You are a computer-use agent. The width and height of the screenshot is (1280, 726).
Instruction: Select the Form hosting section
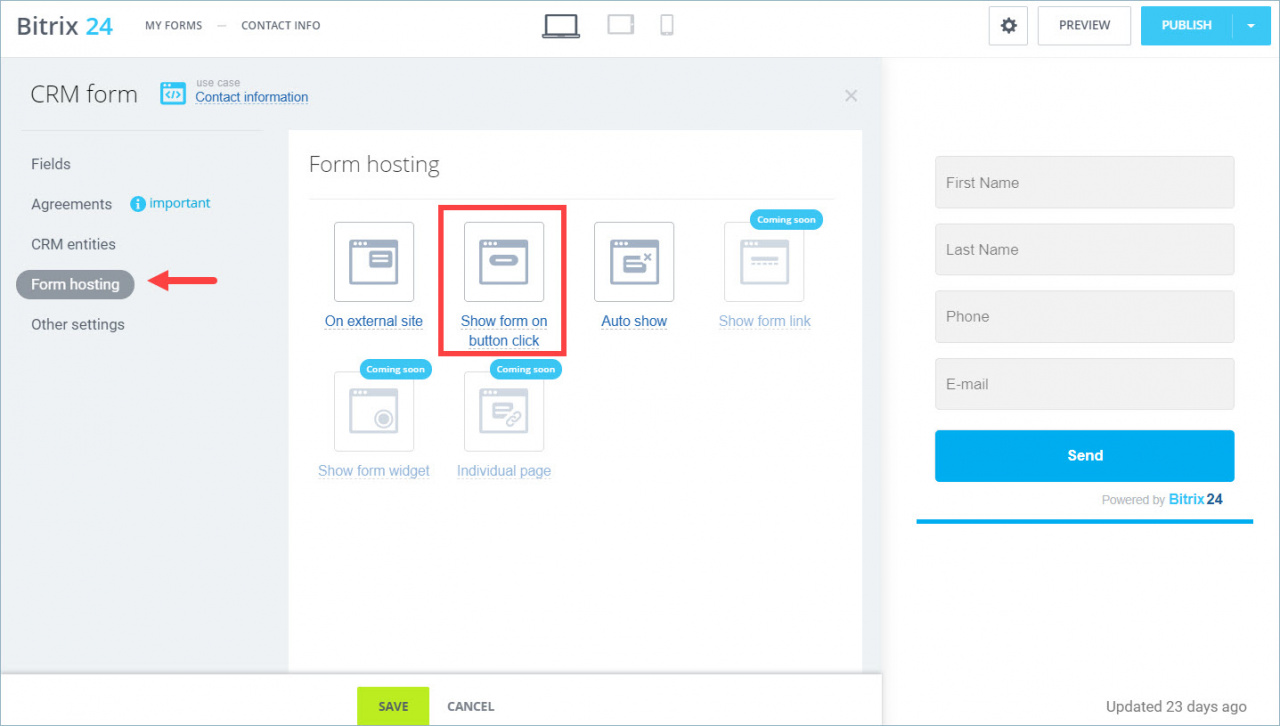click(x=75, y=284)
